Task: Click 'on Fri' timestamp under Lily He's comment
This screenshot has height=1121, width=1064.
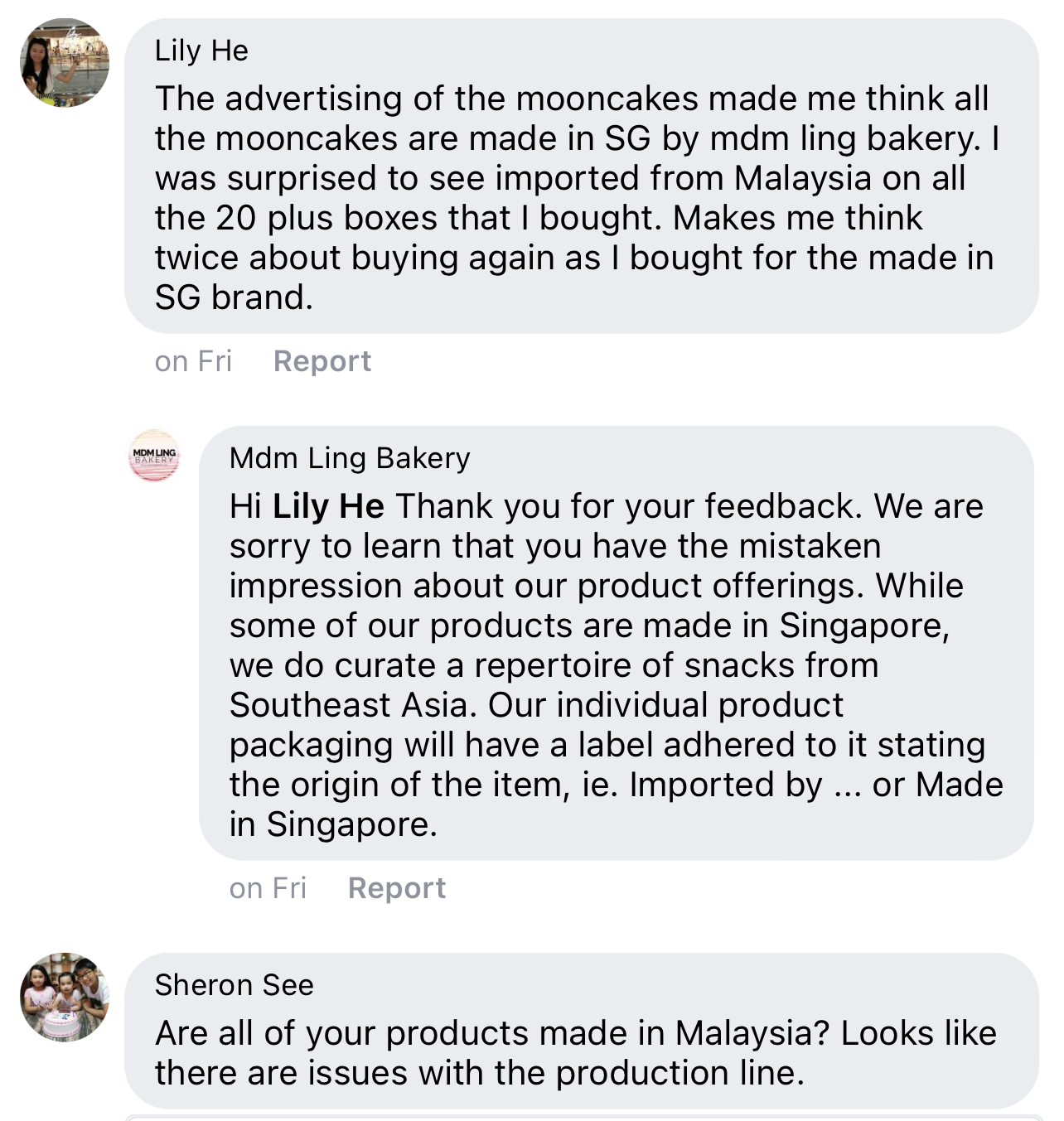Action: (193, 361)
